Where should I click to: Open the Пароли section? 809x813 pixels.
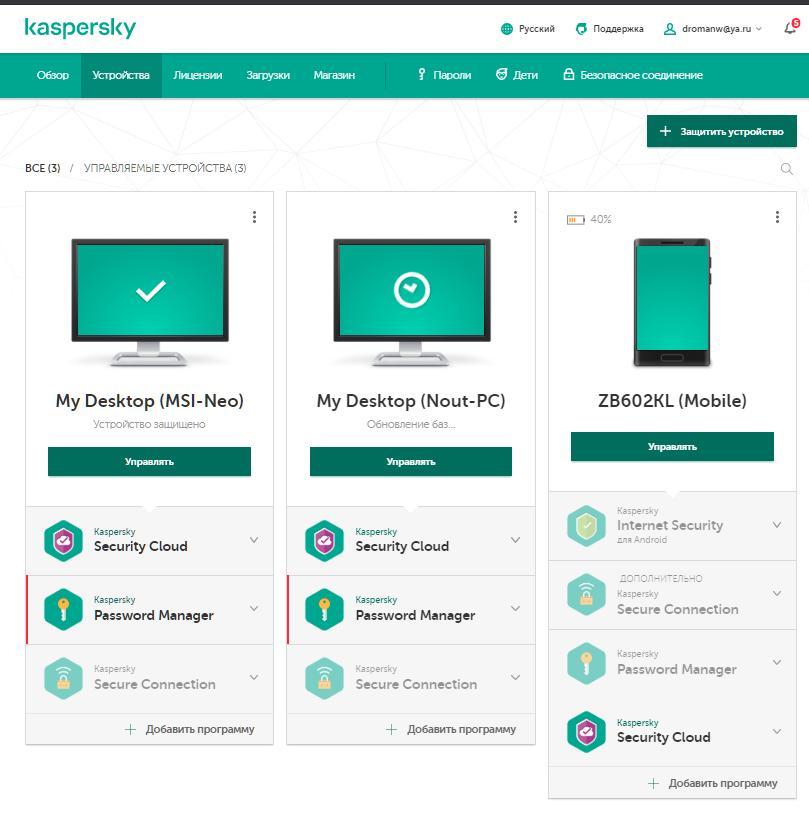(444, 75)
